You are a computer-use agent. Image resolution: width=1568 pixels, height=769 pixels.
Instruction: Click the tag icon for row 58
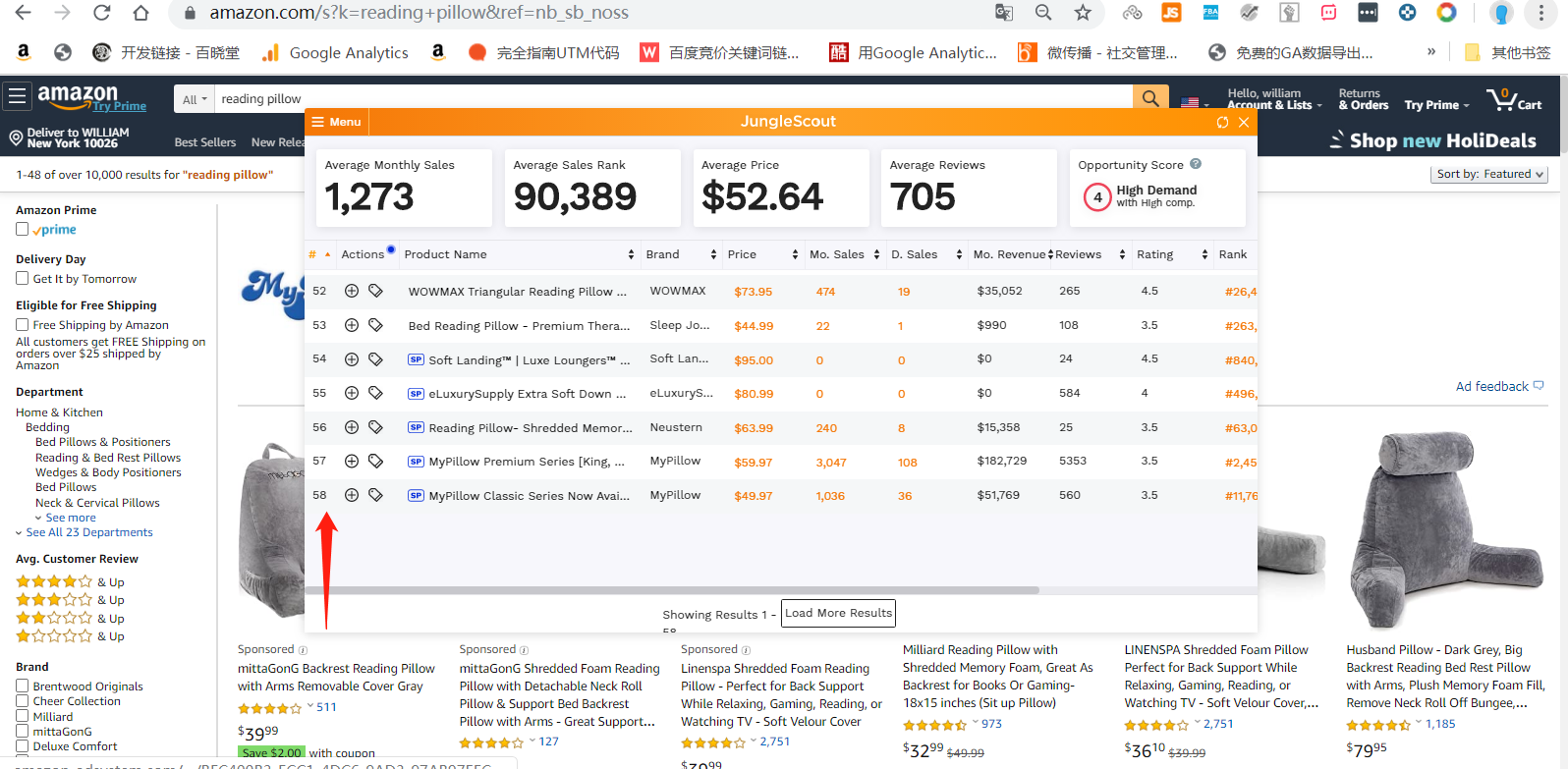tap(375, 495)
